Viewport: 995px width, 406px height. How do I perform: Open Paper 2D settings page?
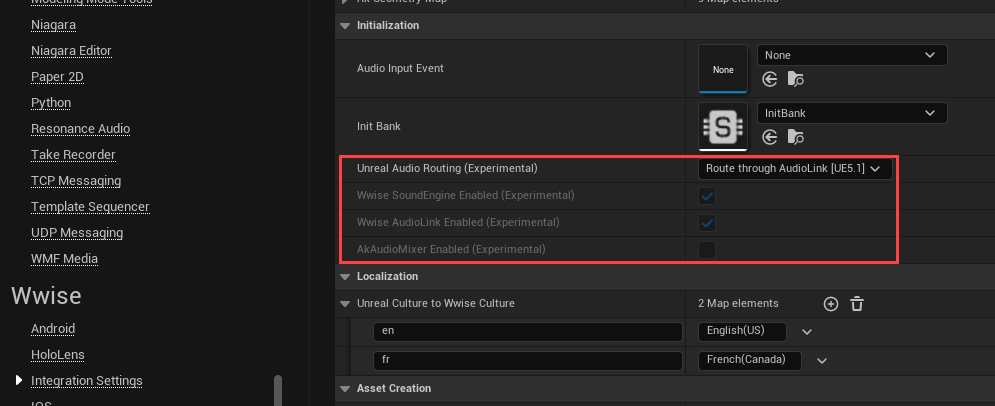57,77
